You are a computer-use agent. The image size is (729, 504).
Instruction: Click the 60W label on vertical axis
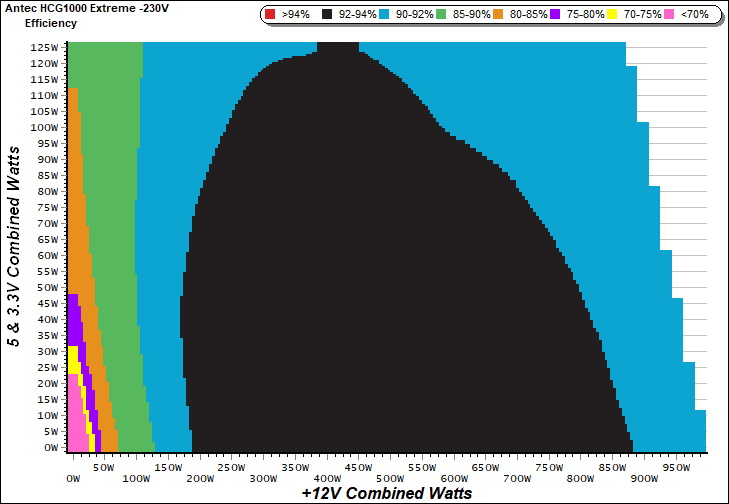click(46, 255)
